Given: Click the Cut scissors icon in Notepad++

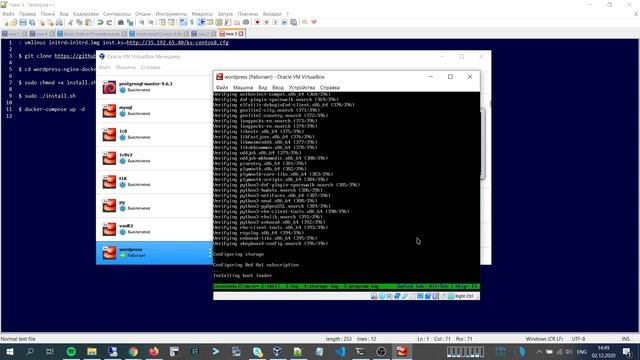Looking at the screenshot, I should tap(71, 23).
